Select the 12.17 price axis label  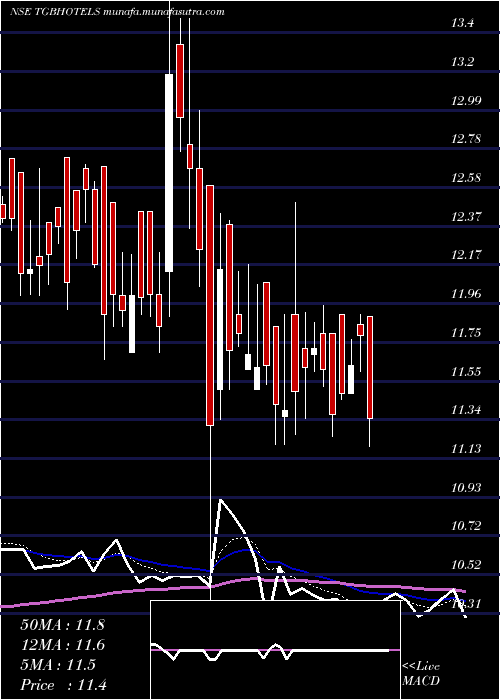click(x=466, y=256)
